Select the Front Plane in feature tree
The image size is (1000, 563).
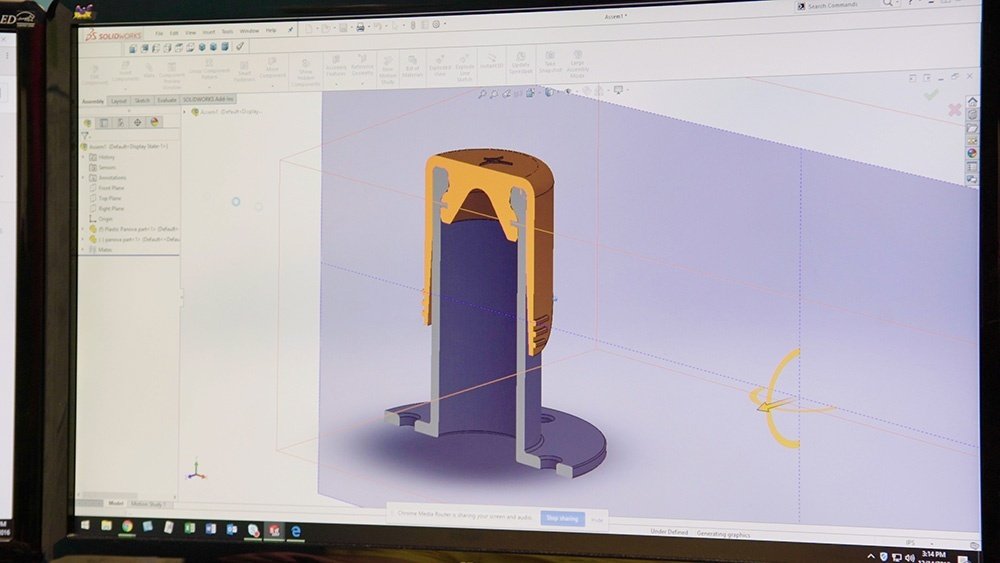111,188
